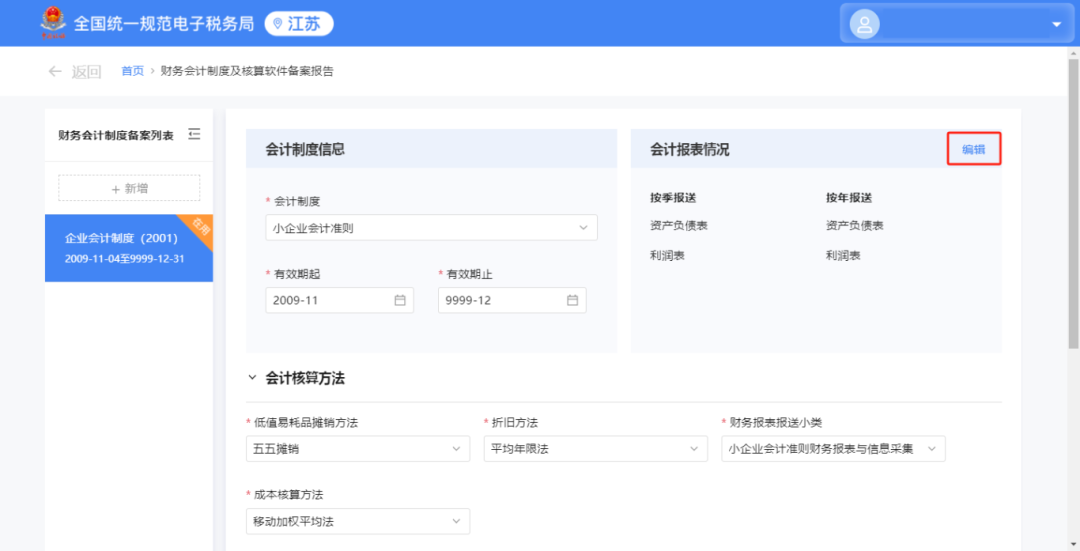Image resolution: width=1080 pixels, height=551 pixels.
Task: Click the 在用 corner badge
Action: pos(200,227)
